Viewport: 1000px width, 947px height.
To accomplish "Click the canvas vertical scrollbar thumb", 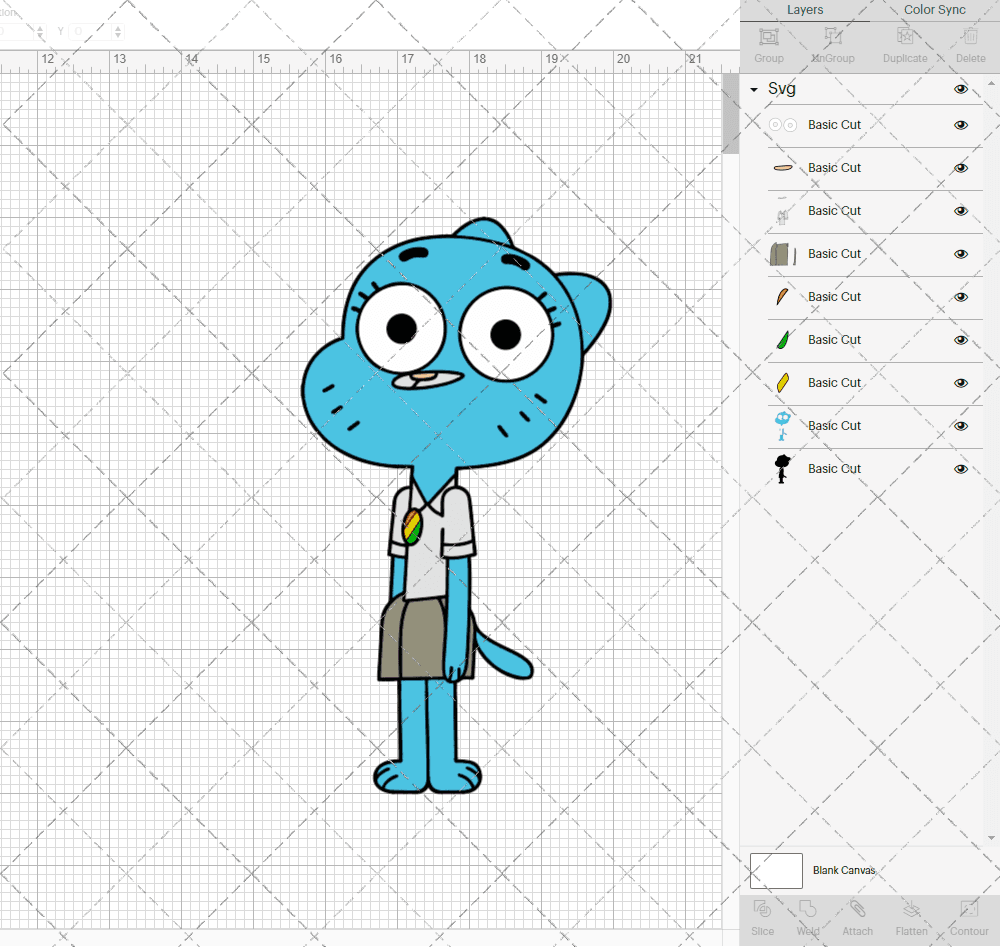I will click(x=730, y=114).
